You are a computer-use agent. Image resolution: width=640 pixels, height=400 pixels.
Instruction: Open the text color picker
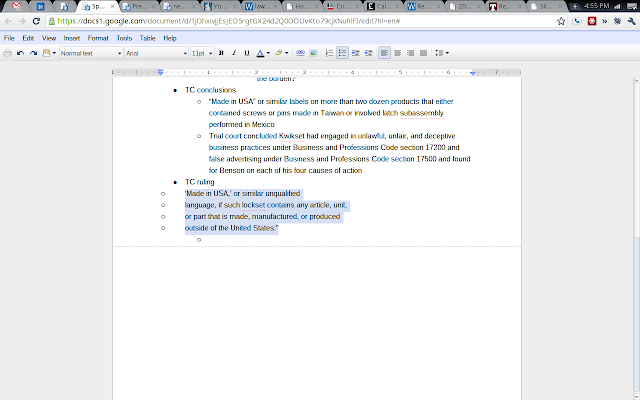pyautogui.click(x=260, y=53)
